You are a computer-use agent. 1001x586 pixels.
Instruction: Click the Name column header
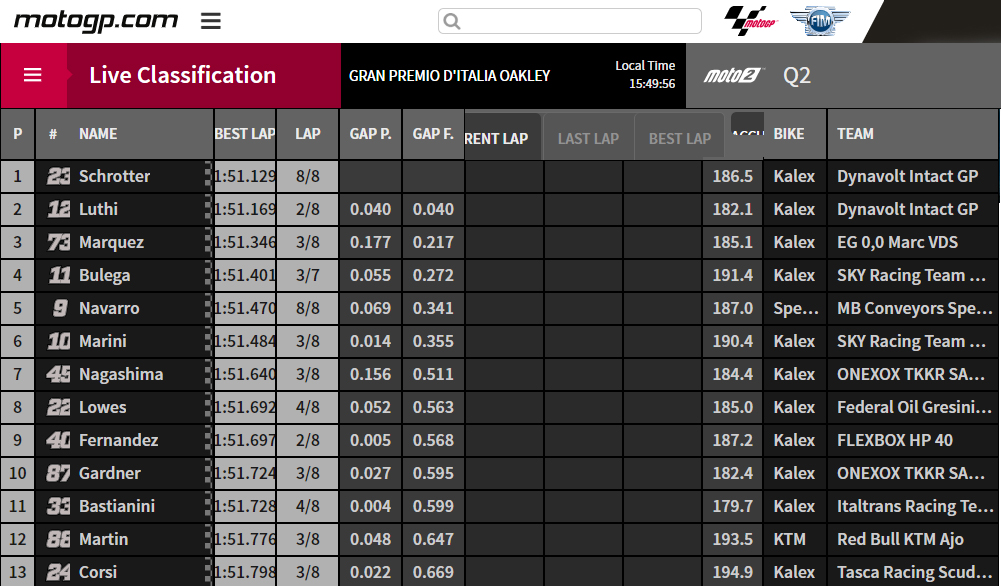[x=98, y=134]
